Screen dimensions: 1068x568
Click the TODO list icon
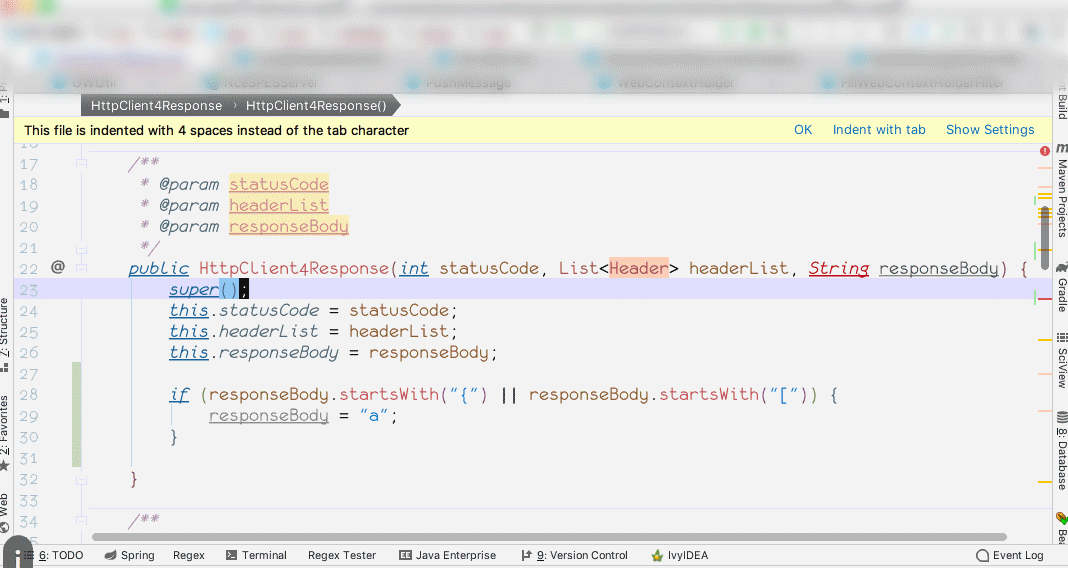(x=28, y=555)
